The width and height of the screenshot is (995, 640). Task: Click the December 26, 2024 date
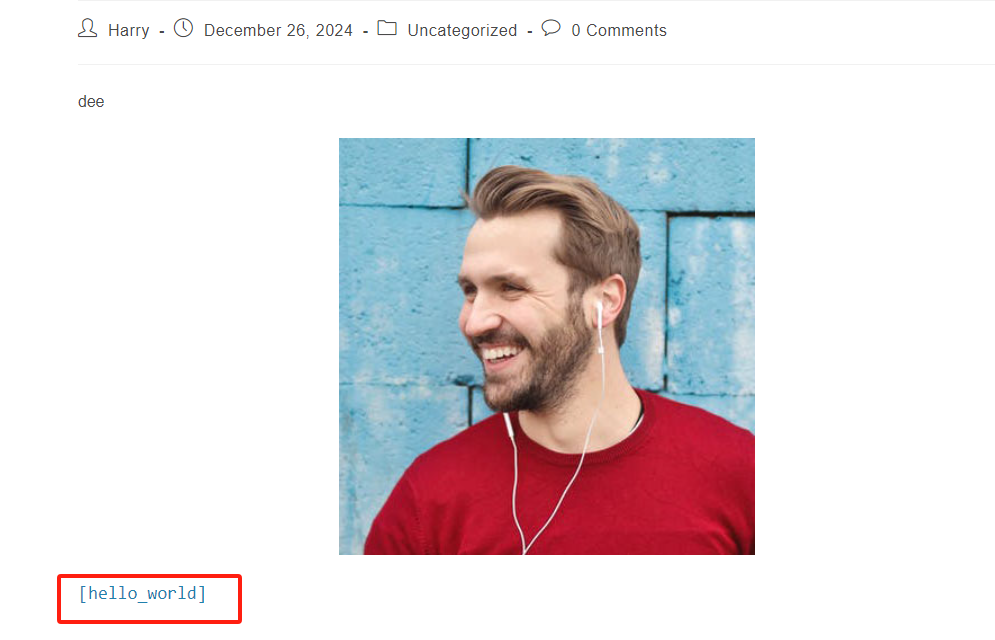[x=278, y=31]
